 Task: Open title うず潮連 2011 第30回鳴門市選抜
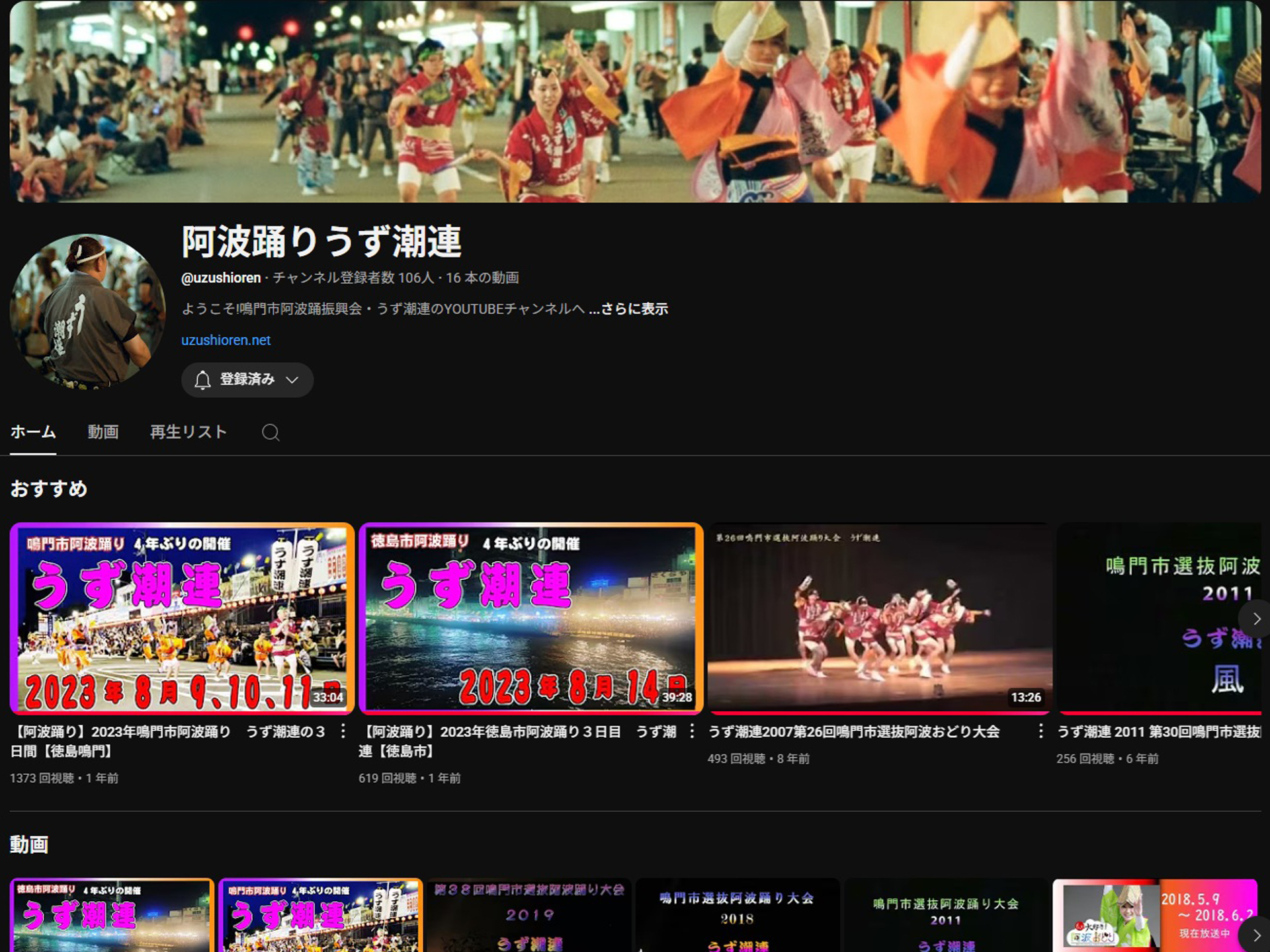tap(1159, 732)
